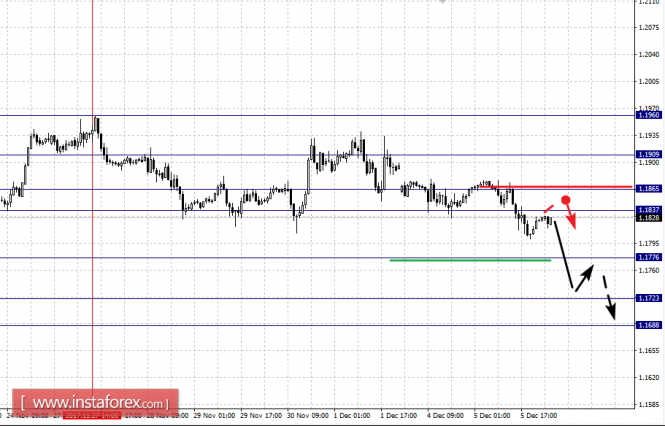The width and height of the screenshot is (665, 426).
Task: Click the gray triangle marker at chart top
Action: (443, 4)
